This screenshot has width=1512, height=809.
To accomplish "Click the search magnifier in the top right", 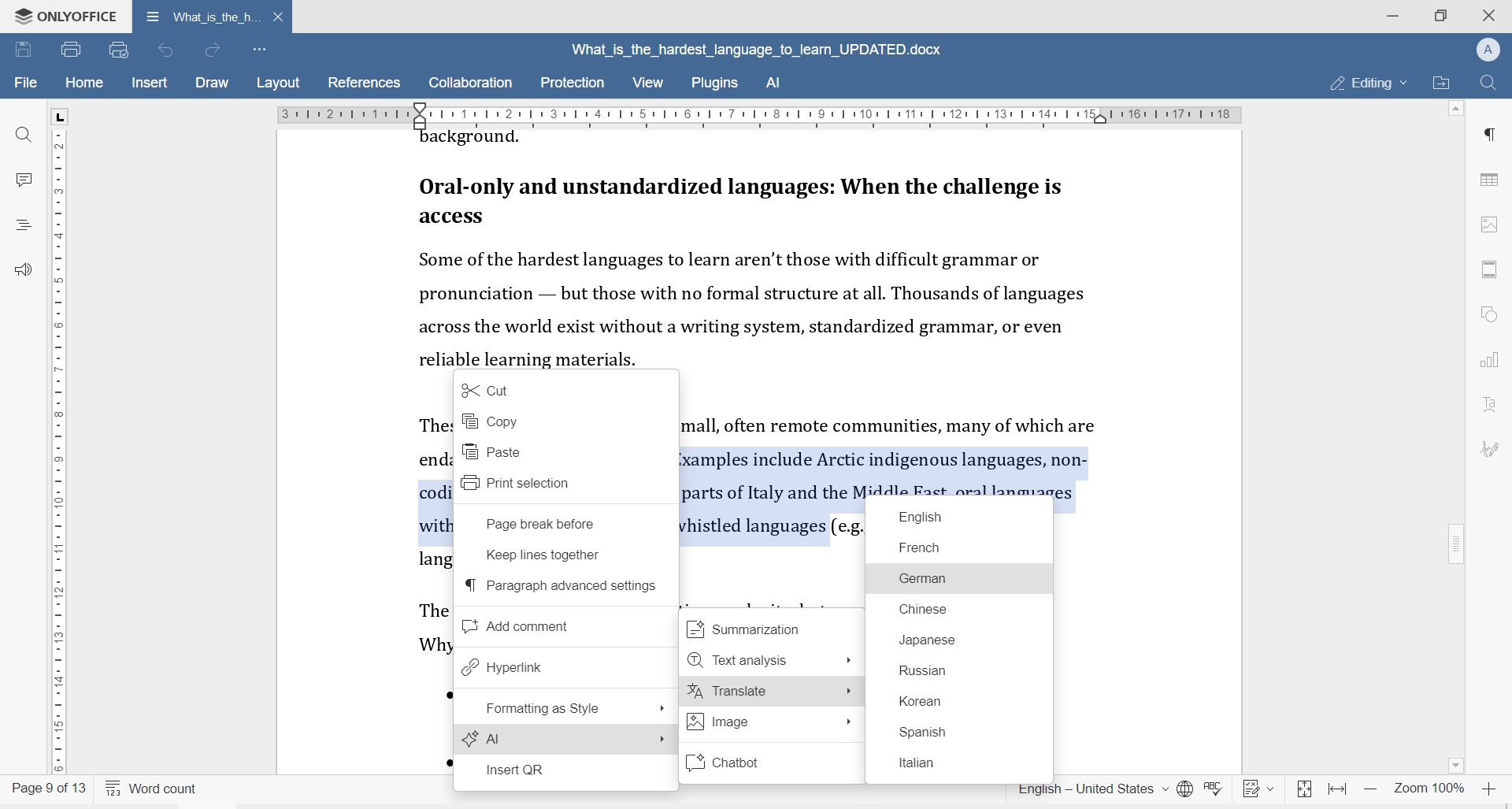I will pos(1488,83).
